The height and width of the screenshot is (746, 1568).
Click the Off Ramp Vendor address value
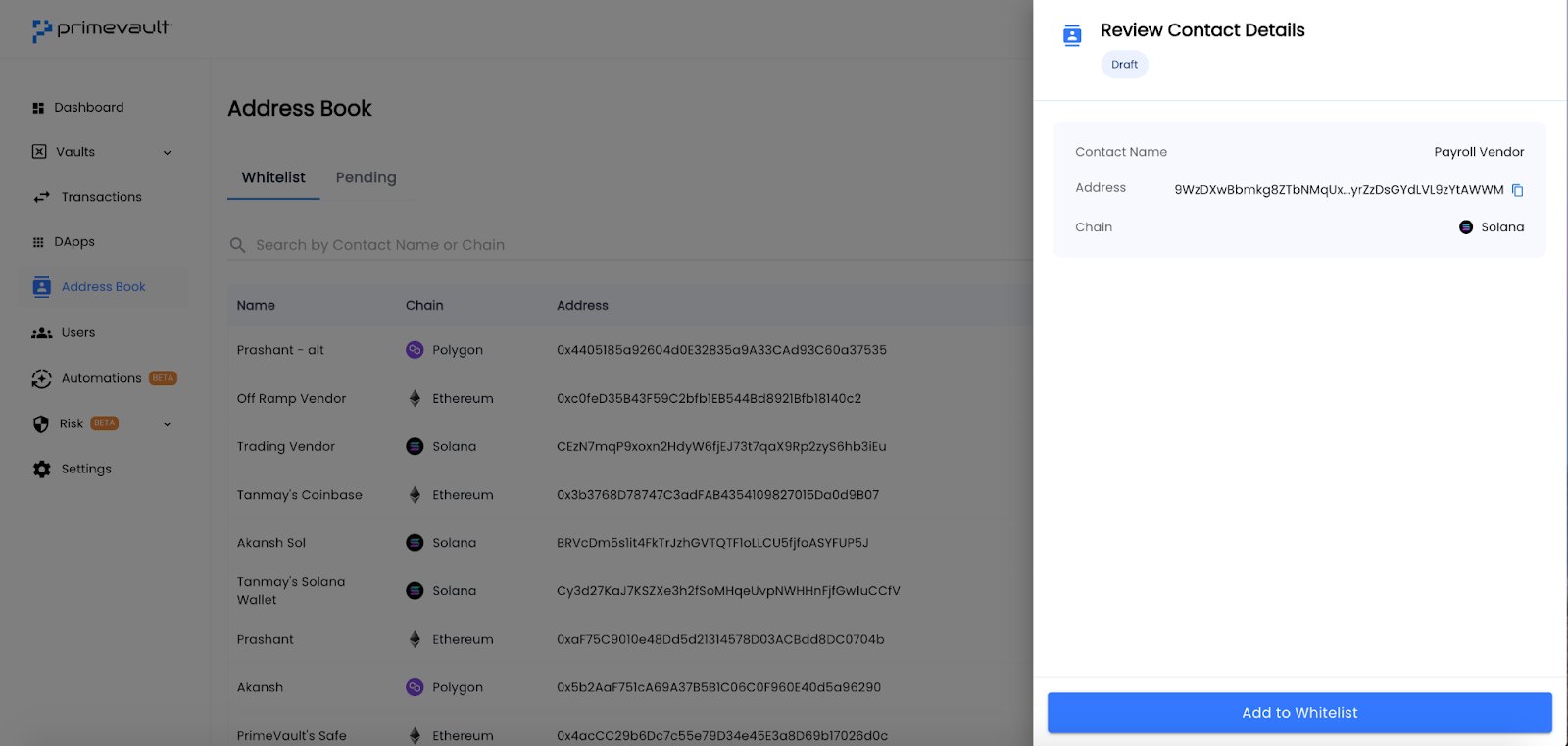pyautogui.click(x=709, y=399)
